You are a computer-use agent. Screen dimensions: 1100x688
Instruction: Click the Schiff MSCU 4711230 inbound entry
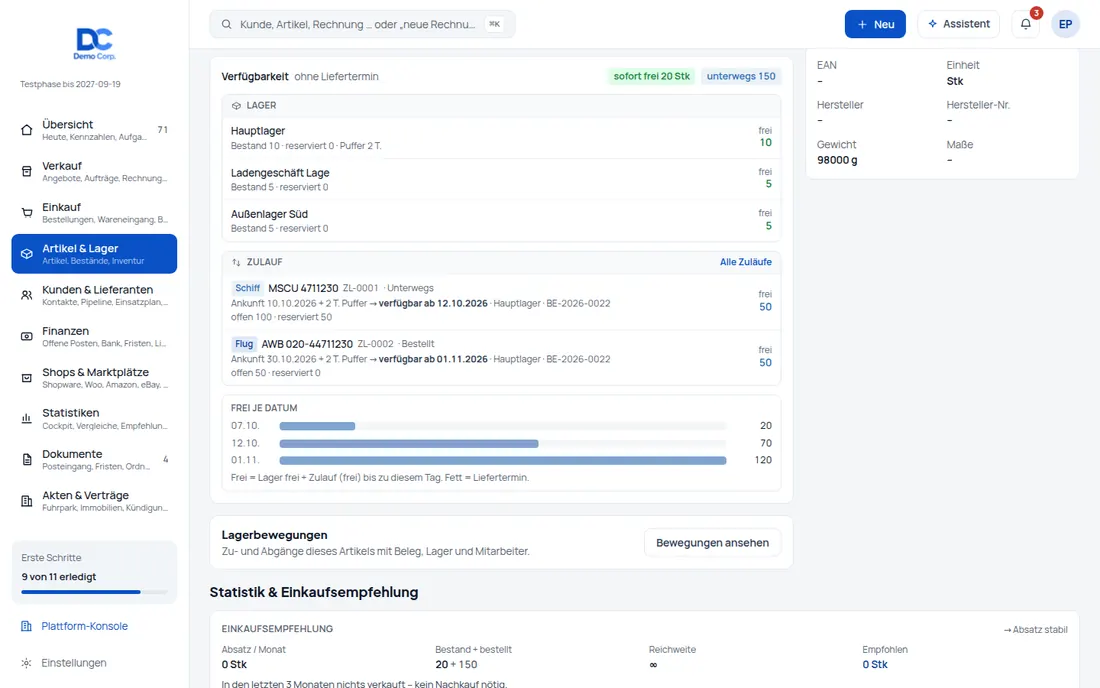coord(501,302)
